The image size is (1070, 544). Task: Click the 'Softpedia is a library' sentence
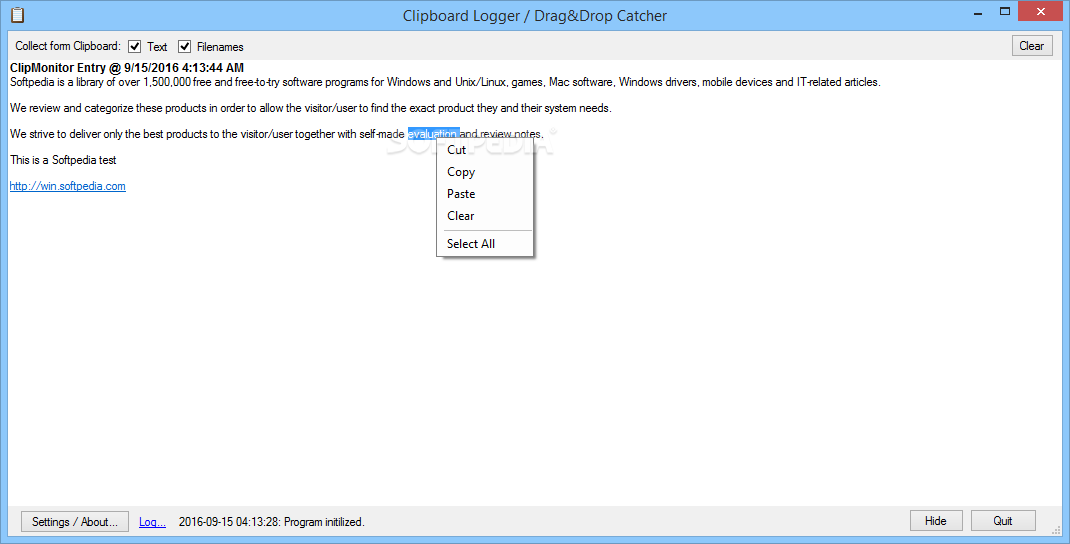[445, 82]
